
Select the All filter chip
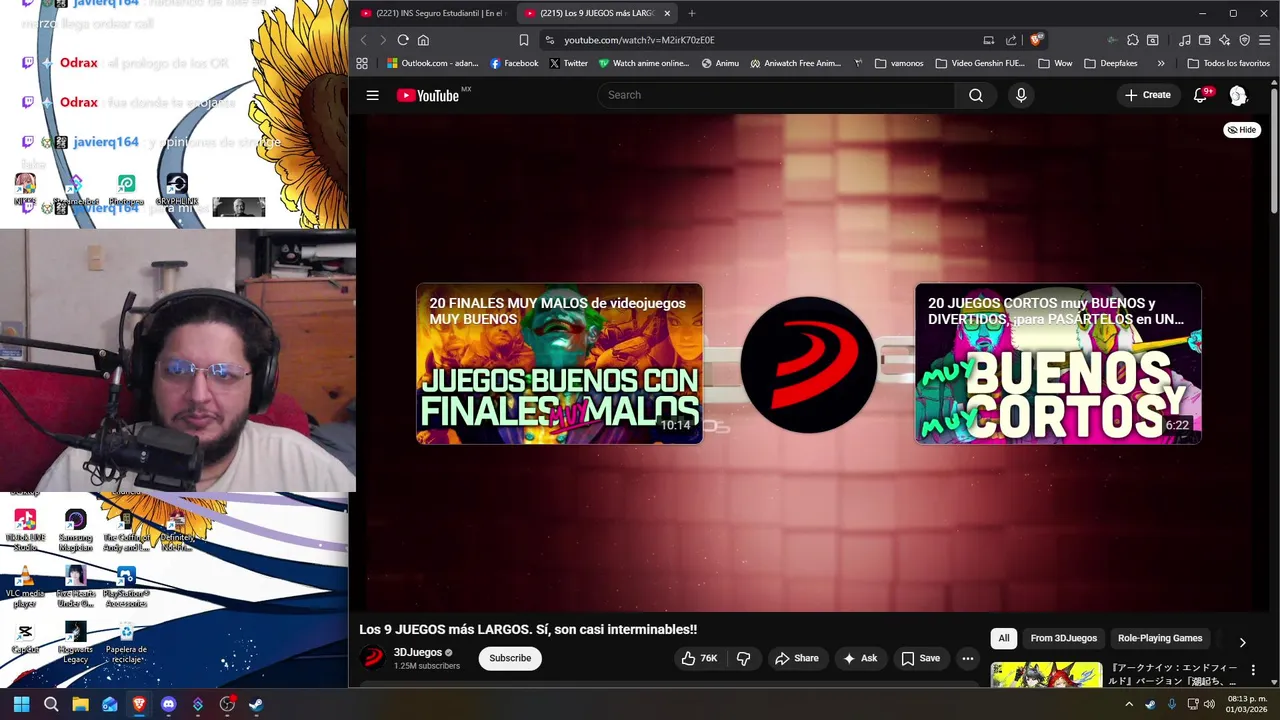click(x=1004, y=638)
